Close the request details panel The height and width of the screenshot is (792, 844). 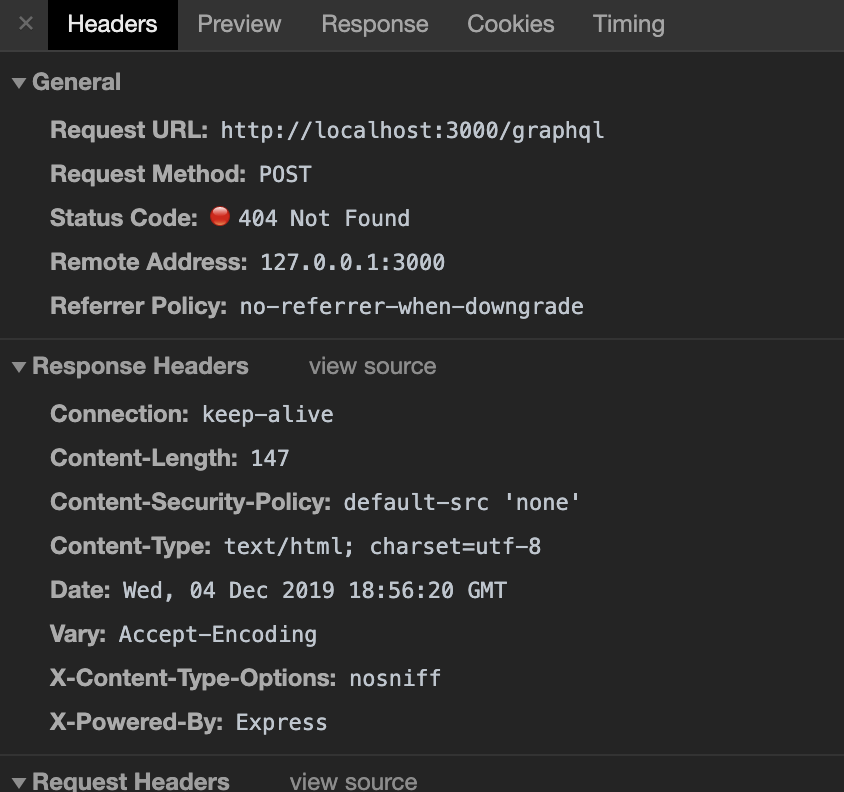26,24
